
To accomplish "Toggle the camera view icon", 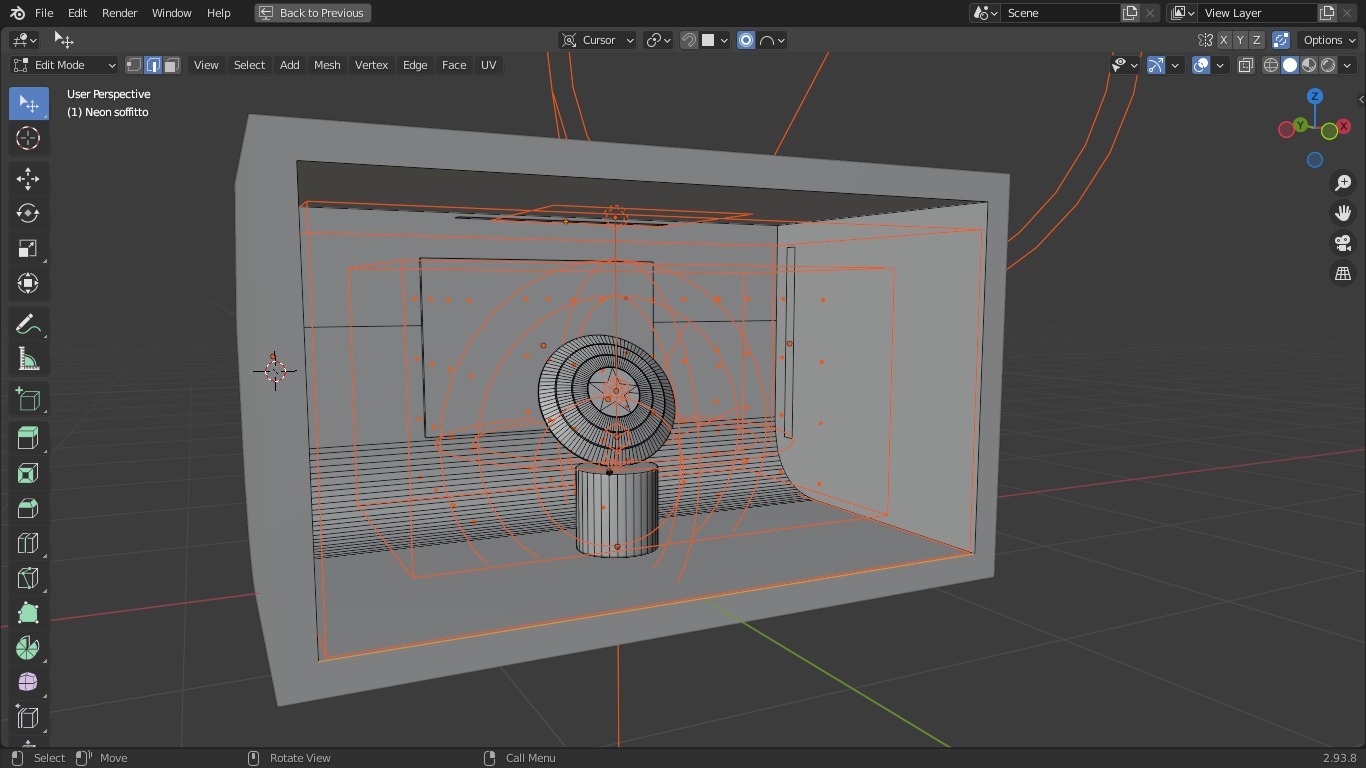I will (1343, 243).
